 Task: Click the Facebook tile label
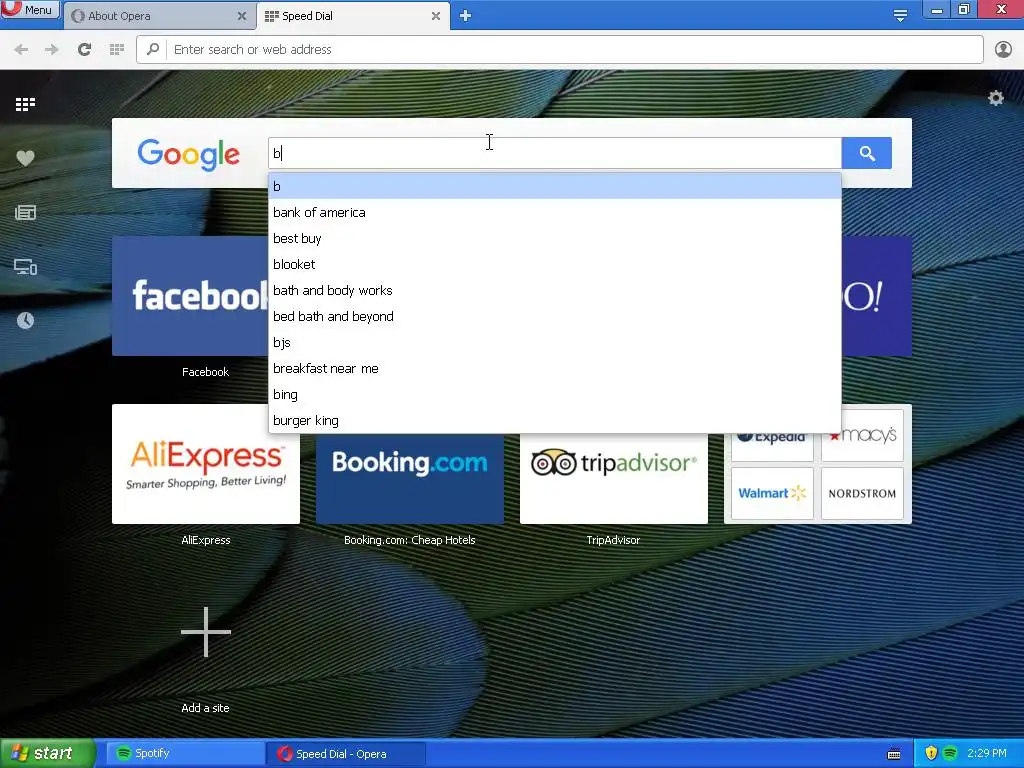pyautogui.click(x=205, y=372)
